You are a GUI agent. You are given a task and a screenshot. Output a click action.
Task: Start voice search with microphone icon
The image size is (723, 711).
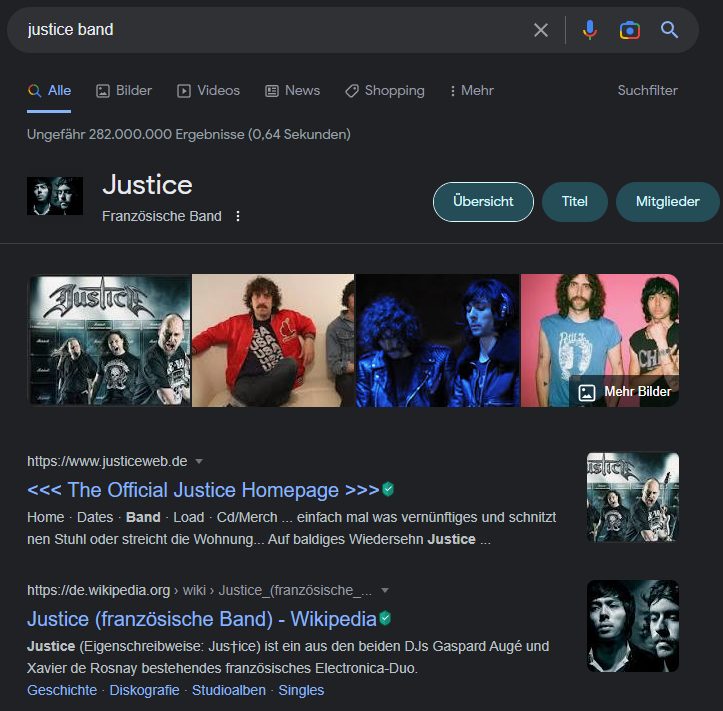589,30
